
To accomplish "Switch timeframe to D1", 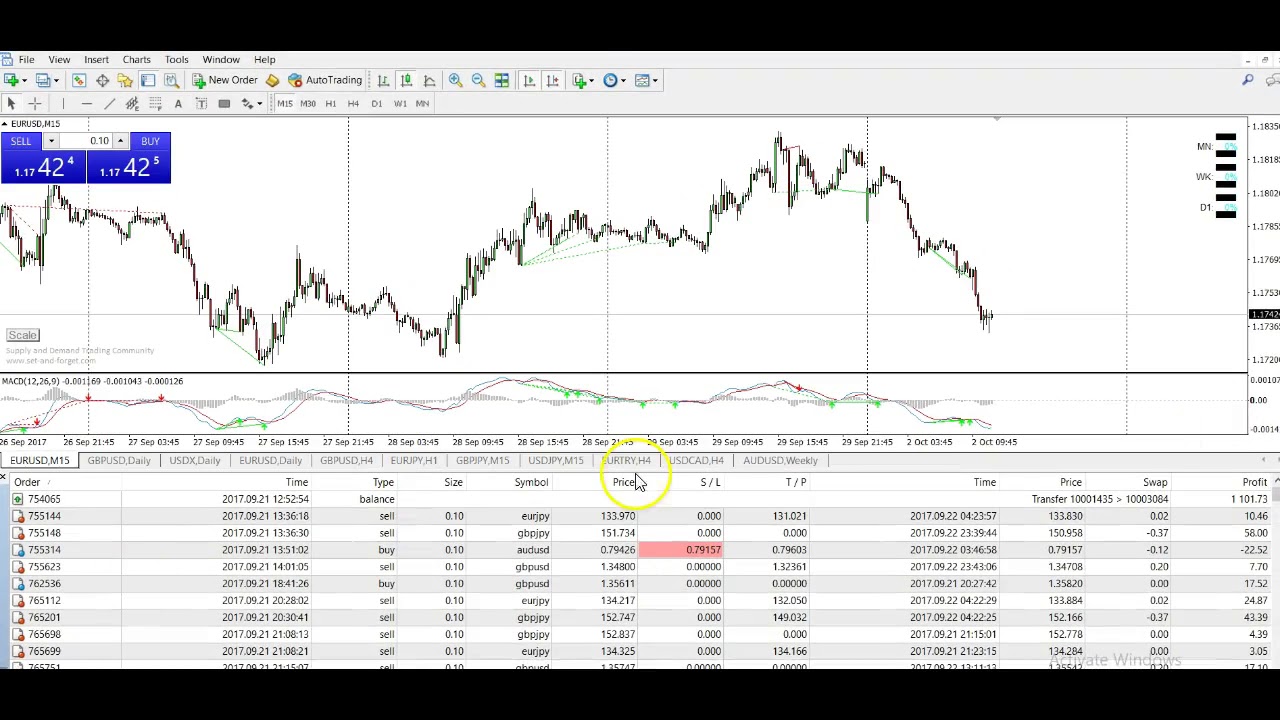I will click(x=376, y=104).
